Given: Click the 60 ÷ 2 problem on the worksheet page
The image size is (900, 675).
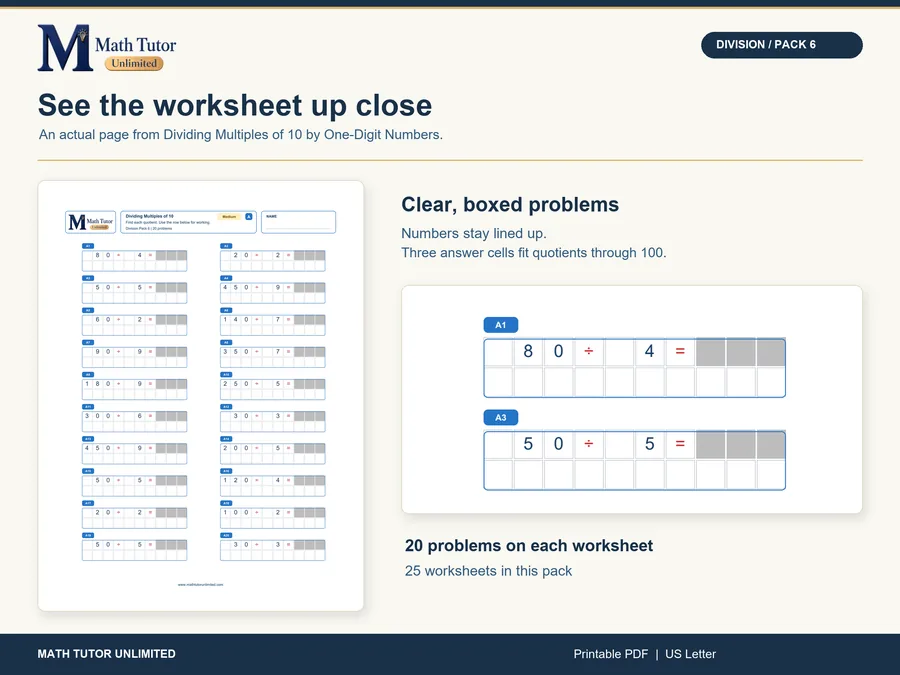Looking at the screenshot, I should (134, 325).
